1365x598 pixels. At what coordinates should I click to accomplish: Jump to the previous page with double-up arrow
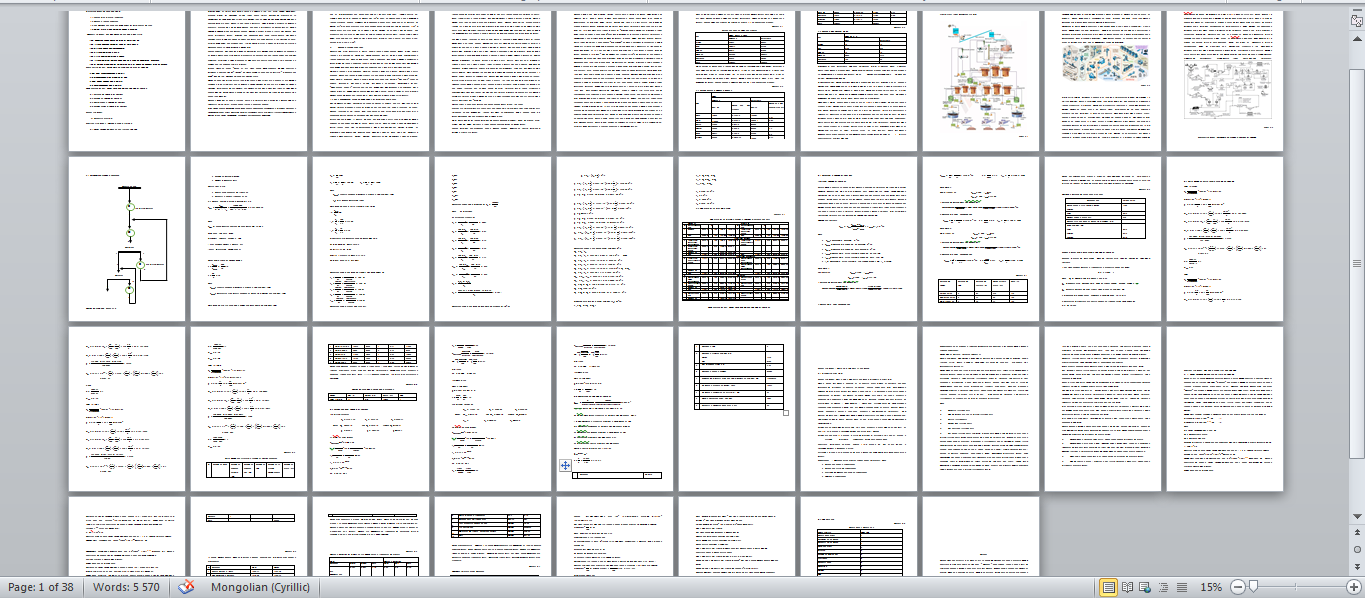click(1356, 533)
